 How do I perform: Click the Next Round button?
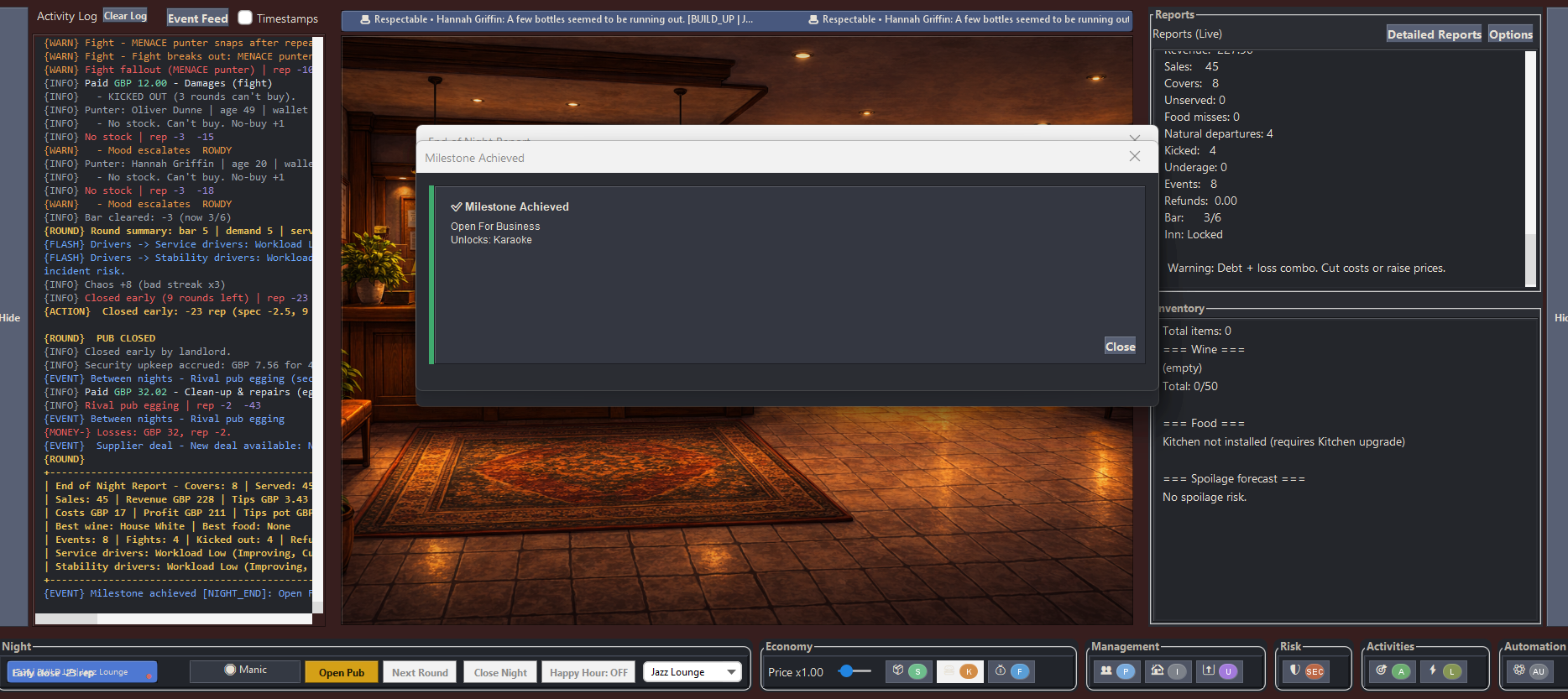pyautogui.click(x=420, y=672)
